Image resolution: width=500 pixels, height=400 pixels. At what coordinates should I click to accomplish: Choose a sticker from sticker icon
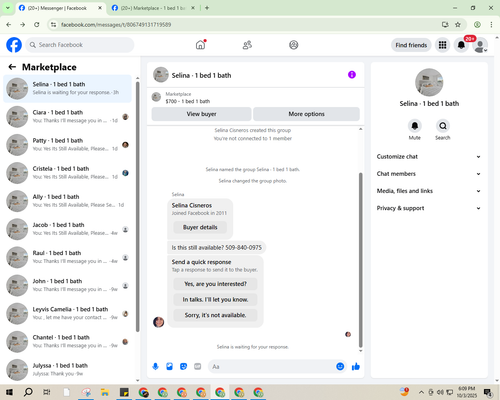(x=183, y=367)
